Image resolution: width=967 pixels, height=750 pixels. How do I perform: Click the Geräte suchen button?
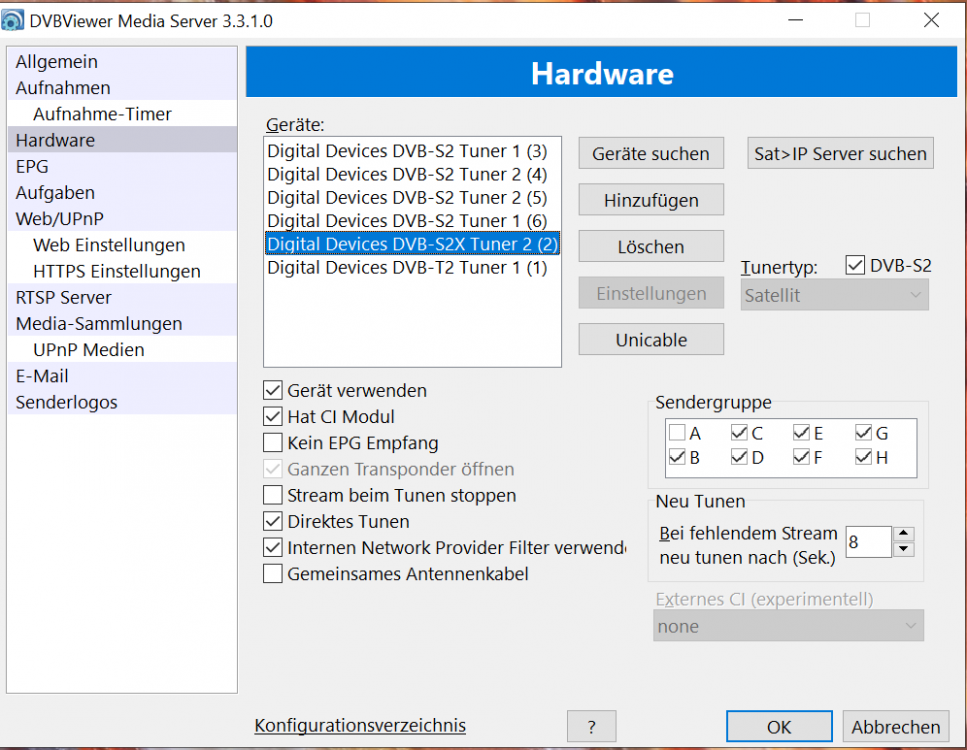650,154
